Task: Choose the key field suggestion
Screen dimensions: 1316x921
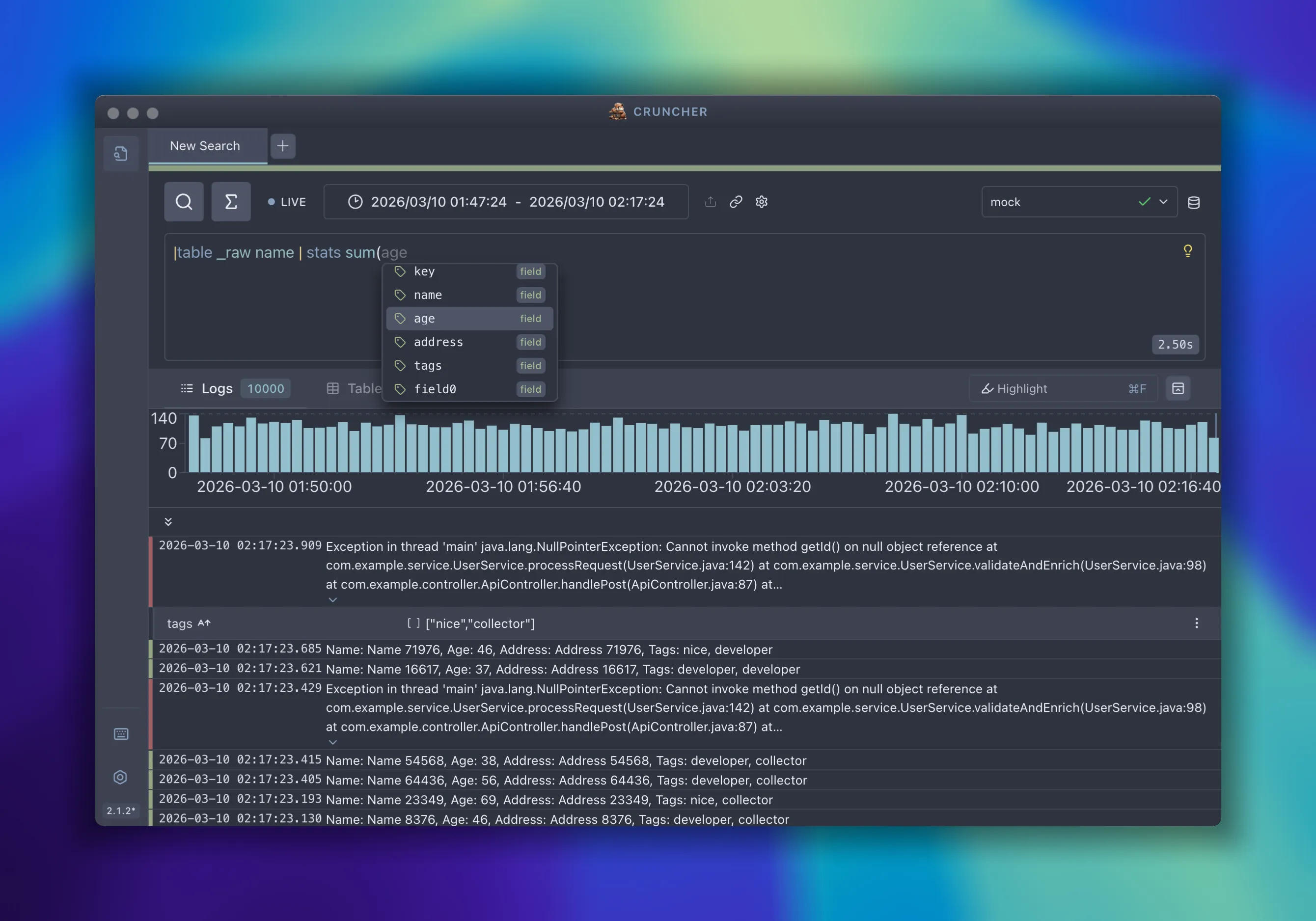Action: [x=470, y=271]
